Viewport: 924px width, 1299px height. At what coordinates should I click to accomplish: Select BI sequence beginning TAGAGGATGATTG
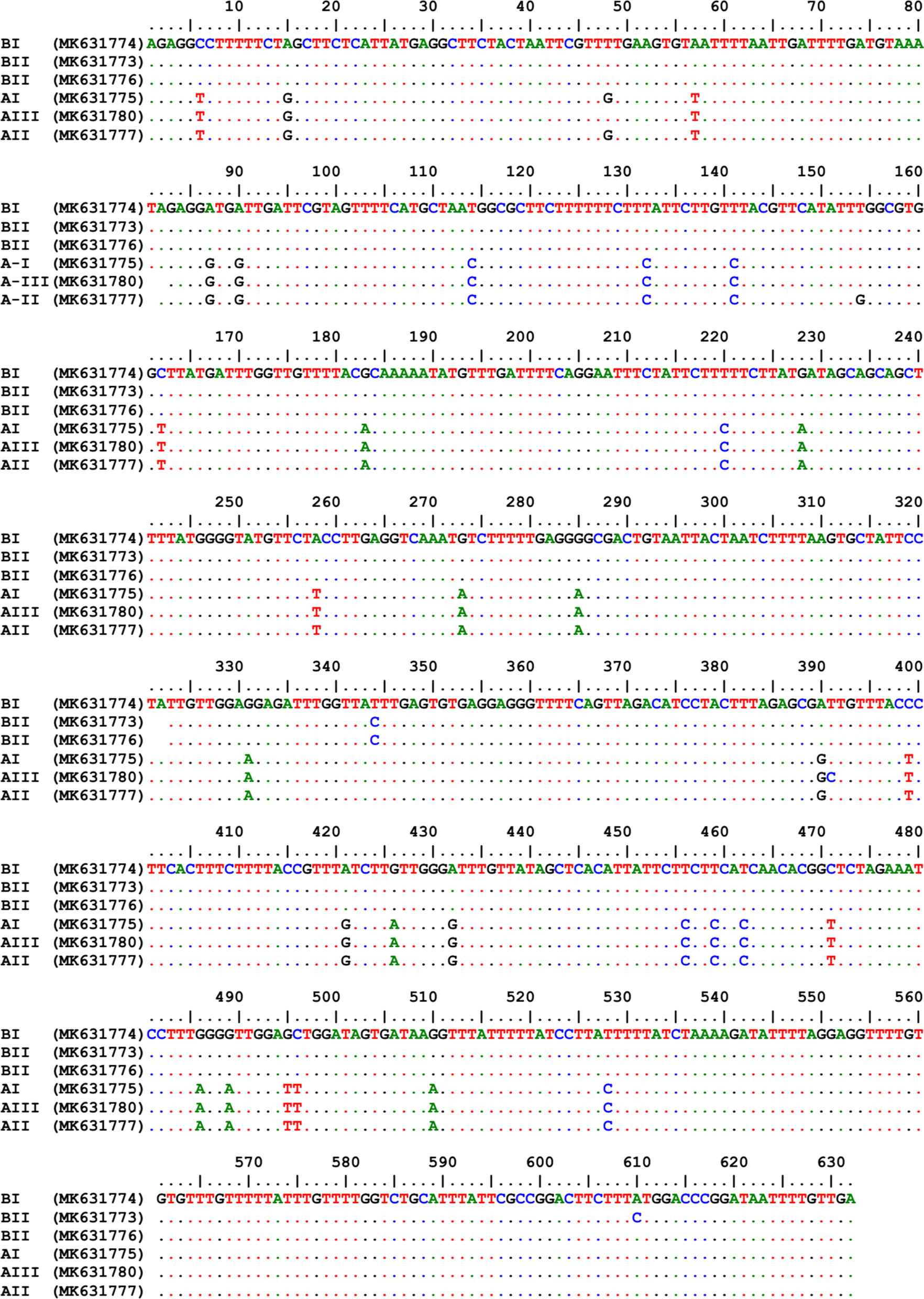[535, 209]
